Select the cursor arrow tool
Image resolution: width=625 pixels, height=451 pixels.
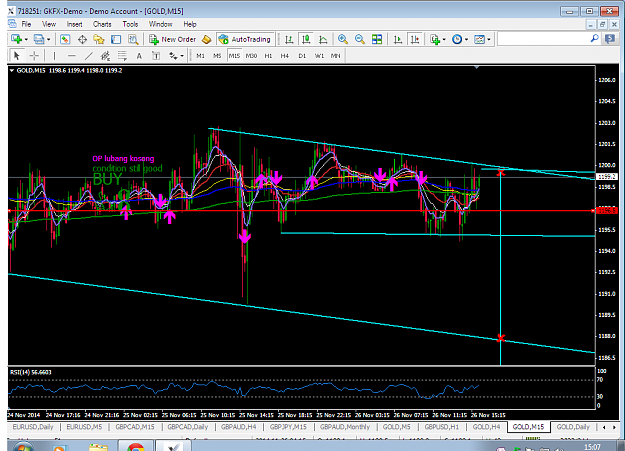[x=17, y=55]
